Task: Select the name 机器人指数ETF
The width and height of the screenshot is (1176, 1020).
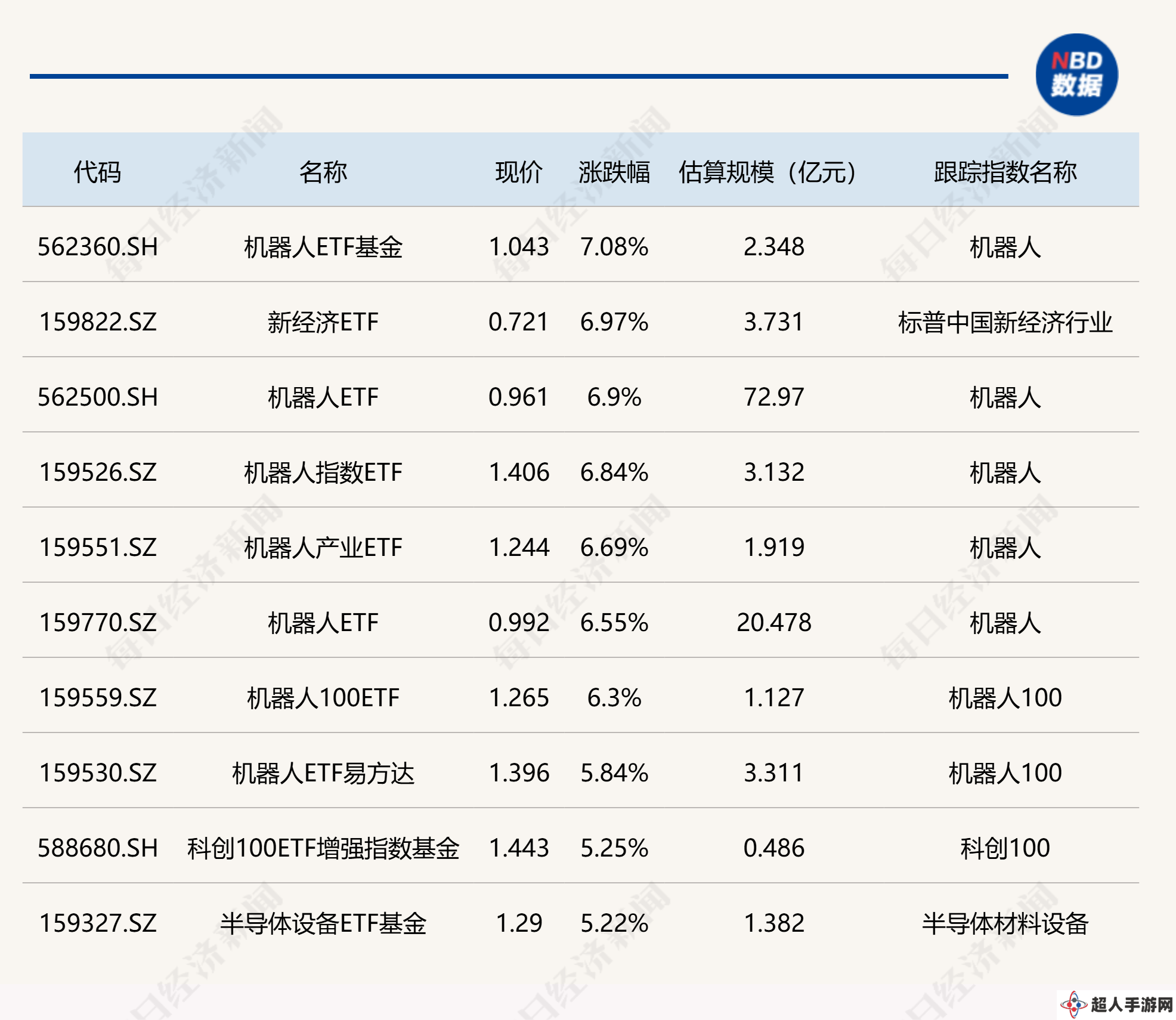Action: point(323,472)
